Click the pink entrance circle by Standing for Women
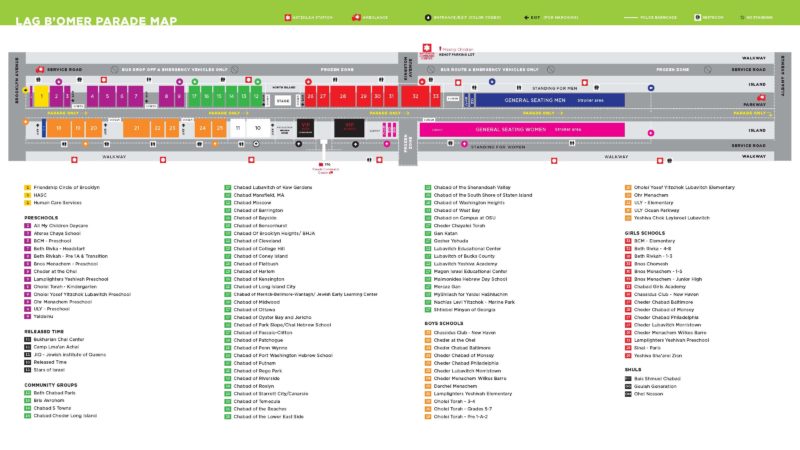The width and height of the screenshot is (800, 450). 464,144
